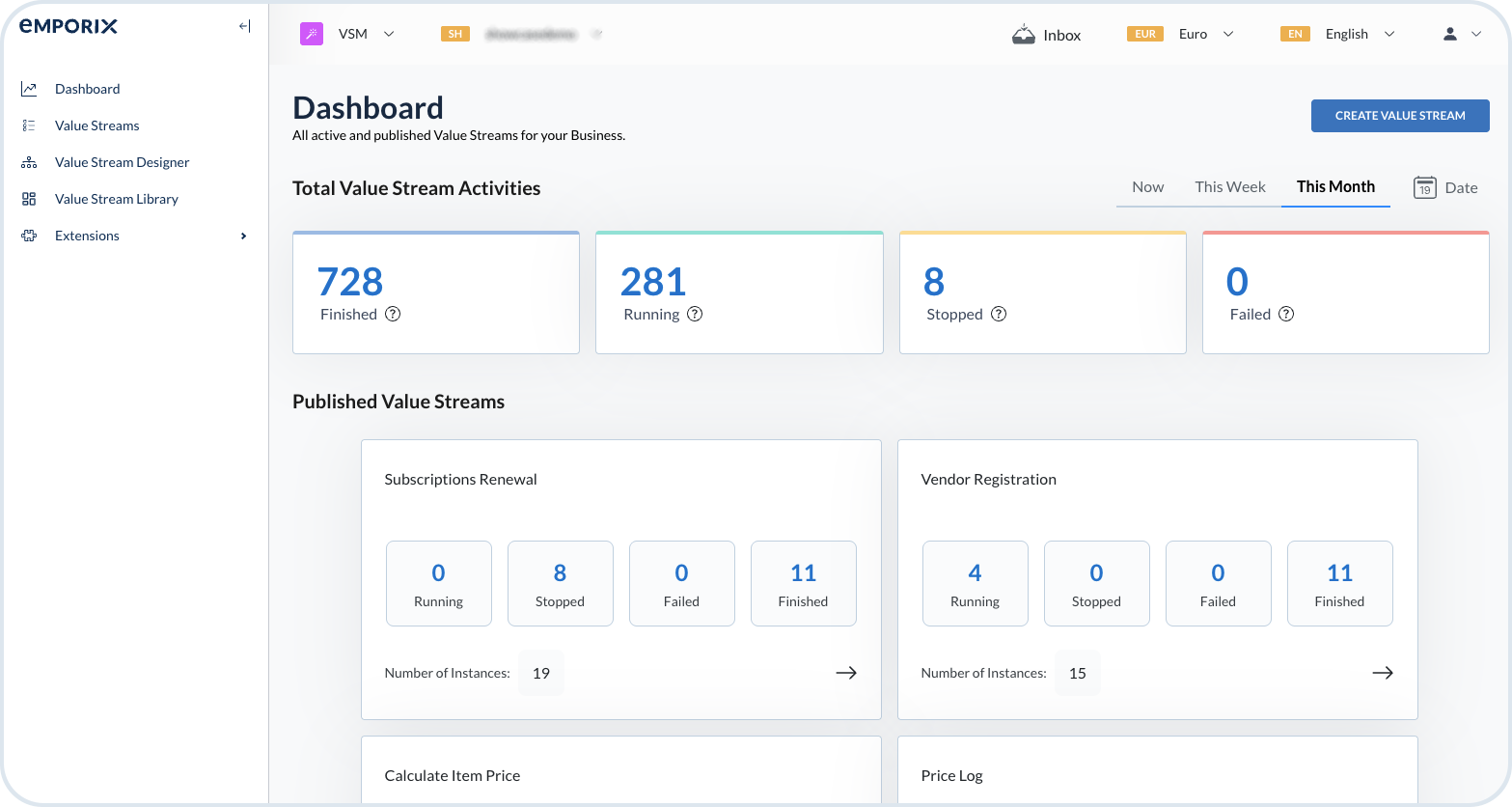Open Value Stream Designer in sidebar
The width and height of the screenshot is (1512, 807).
pyautogui.click(x=122, y=162)
